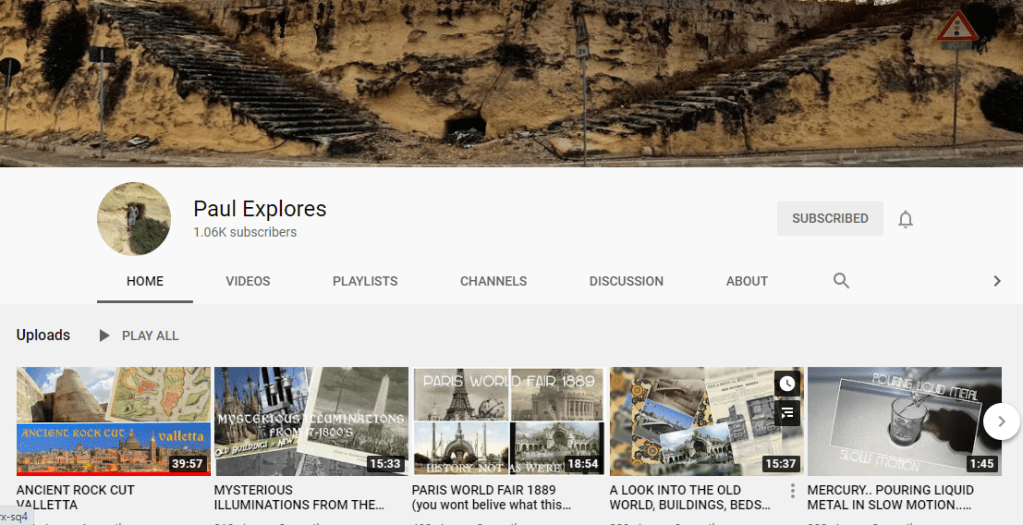Play the Mercury pouring liquid metal thumbnail
The height and width of the screenshot is (525, 1023).
[x=904, y=421]
